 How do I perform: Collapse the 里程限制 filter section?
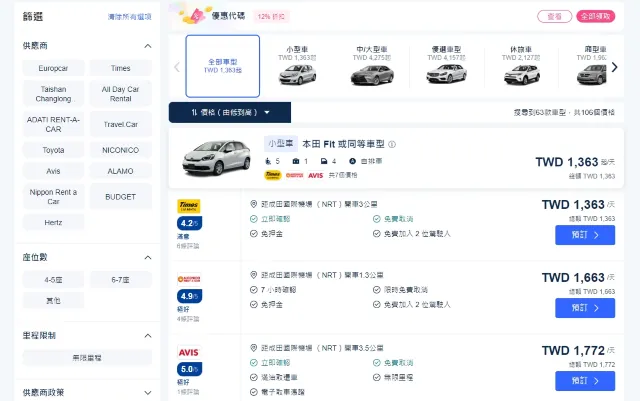coord(147,335)
